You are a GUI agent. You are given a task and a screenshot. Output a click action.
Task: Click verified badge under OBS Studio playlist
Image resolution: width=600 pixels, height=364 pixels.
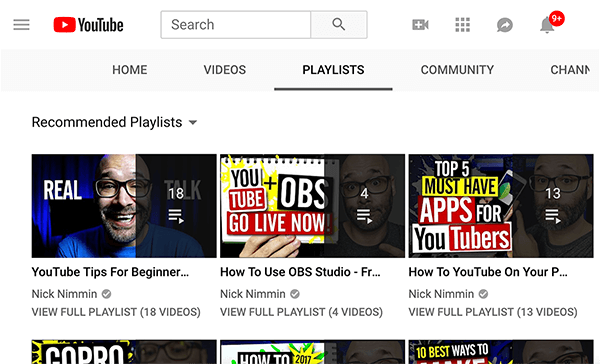pyautogui.click(x=295, y=294)
